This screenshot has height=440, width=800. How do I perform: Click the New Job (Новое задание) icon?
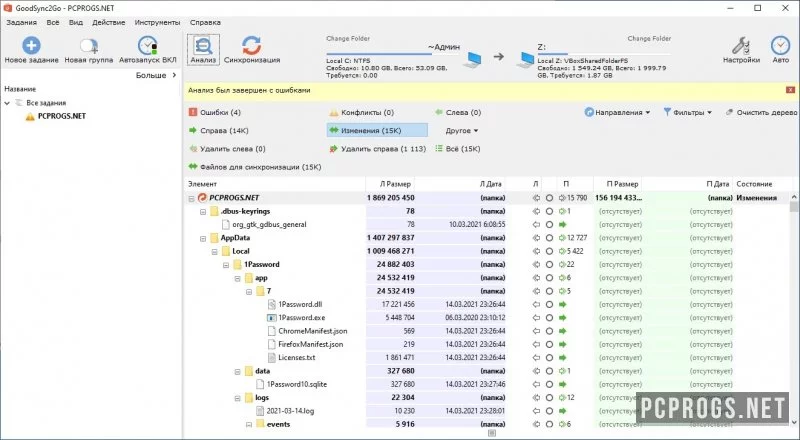[x=31, y=45]
